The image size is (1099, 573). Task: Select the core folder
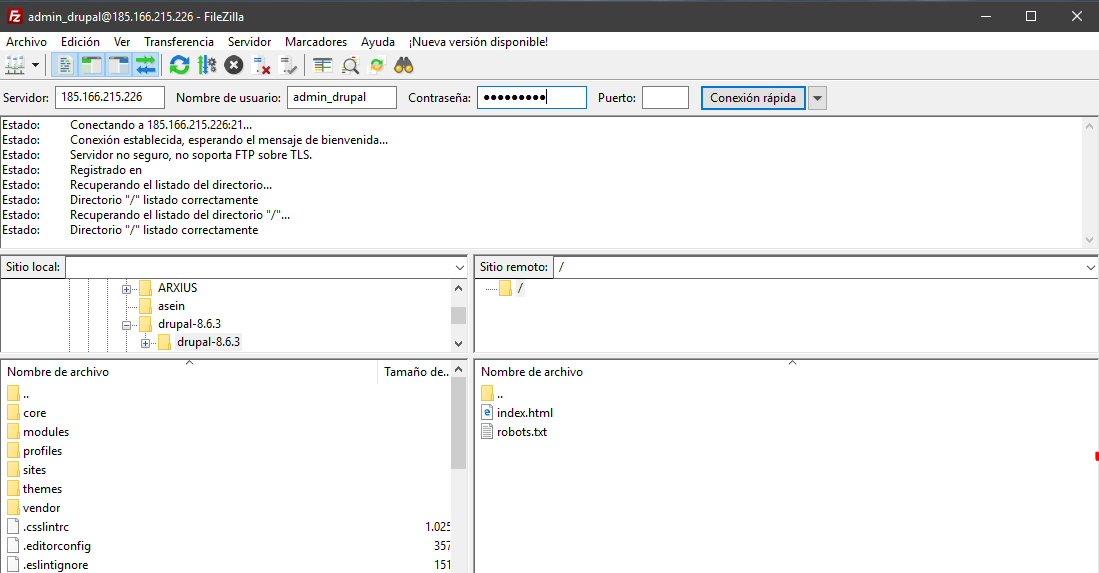coord(34,413)
